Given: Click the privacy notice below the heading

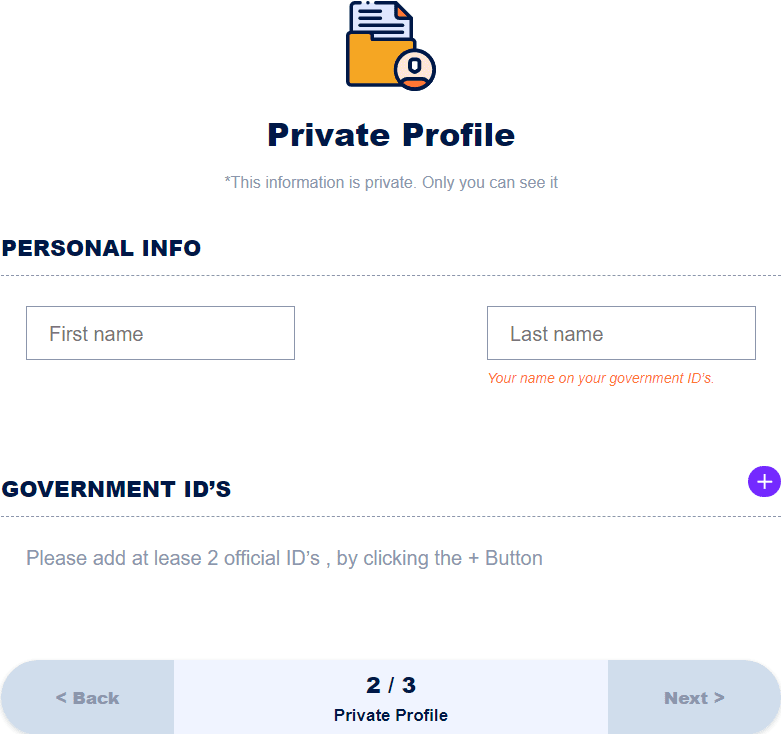Looking at the screenshot, I should (391, 183).
